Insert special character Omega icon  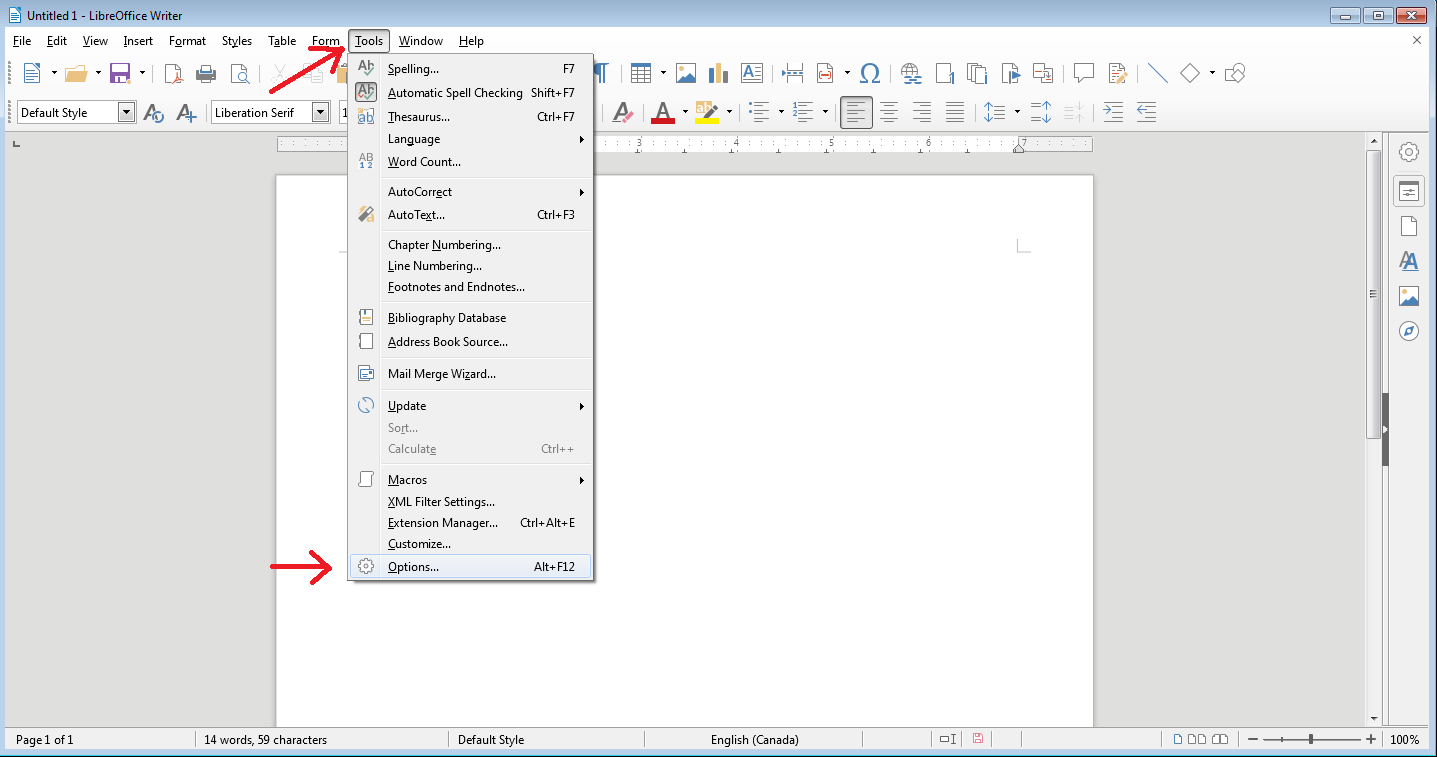coord(870,73)
